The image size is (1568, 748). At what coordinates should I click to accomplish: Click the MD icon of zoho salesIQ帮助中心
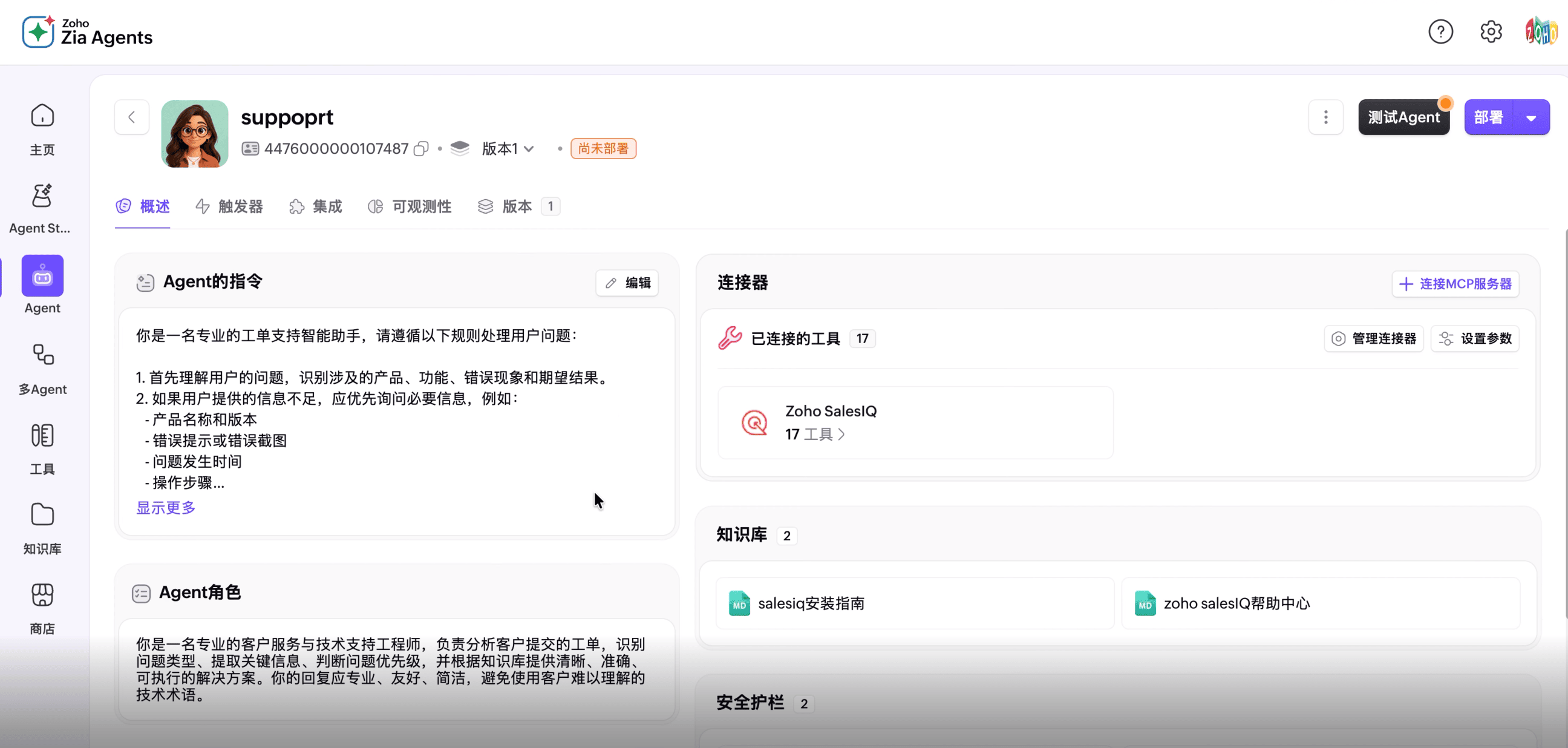(1145, 603)
